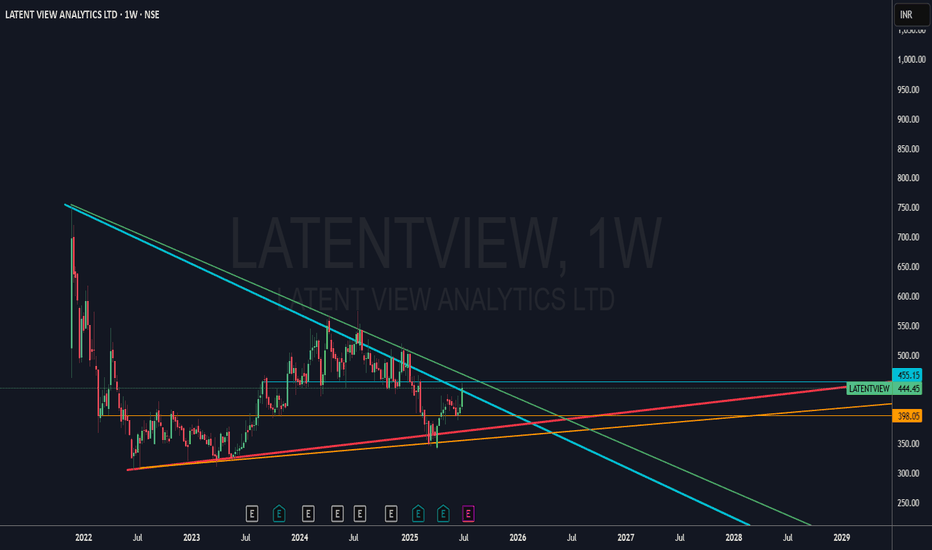Click the 2024 label on the time axis
Image resolution: width=932 pixels, height=550 pixels.
pyautogui.click(x=300, y=538)
